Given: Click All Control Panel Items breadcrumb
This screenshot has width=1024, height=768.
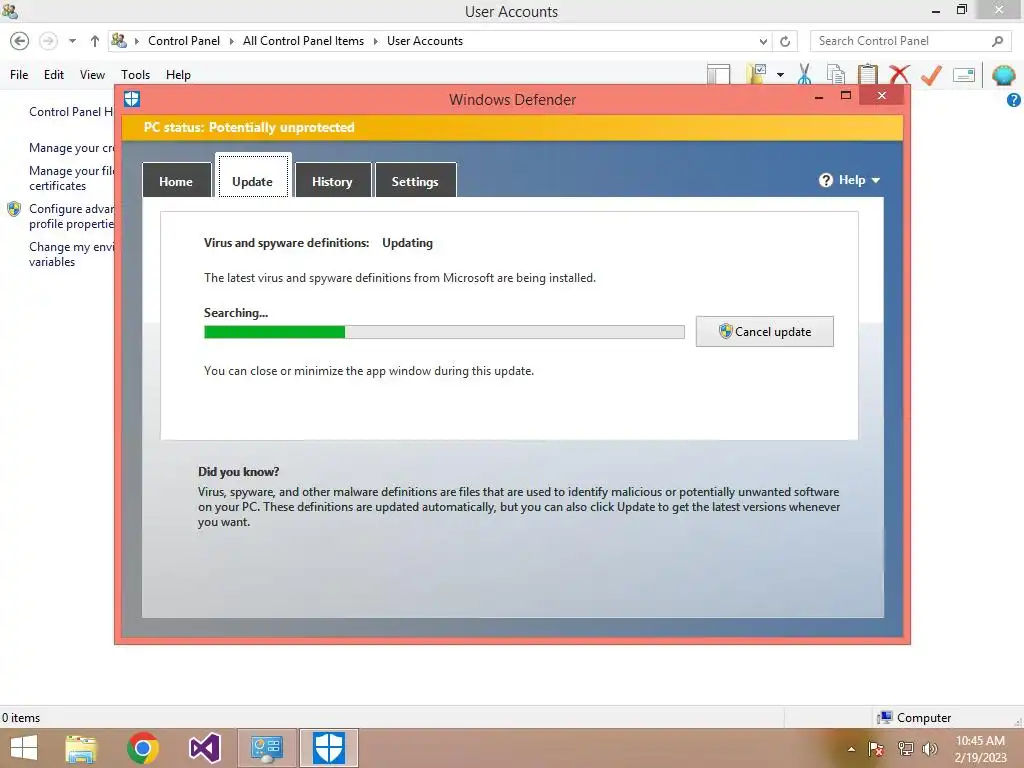Looking at the screenshot, I should (303, 41).
